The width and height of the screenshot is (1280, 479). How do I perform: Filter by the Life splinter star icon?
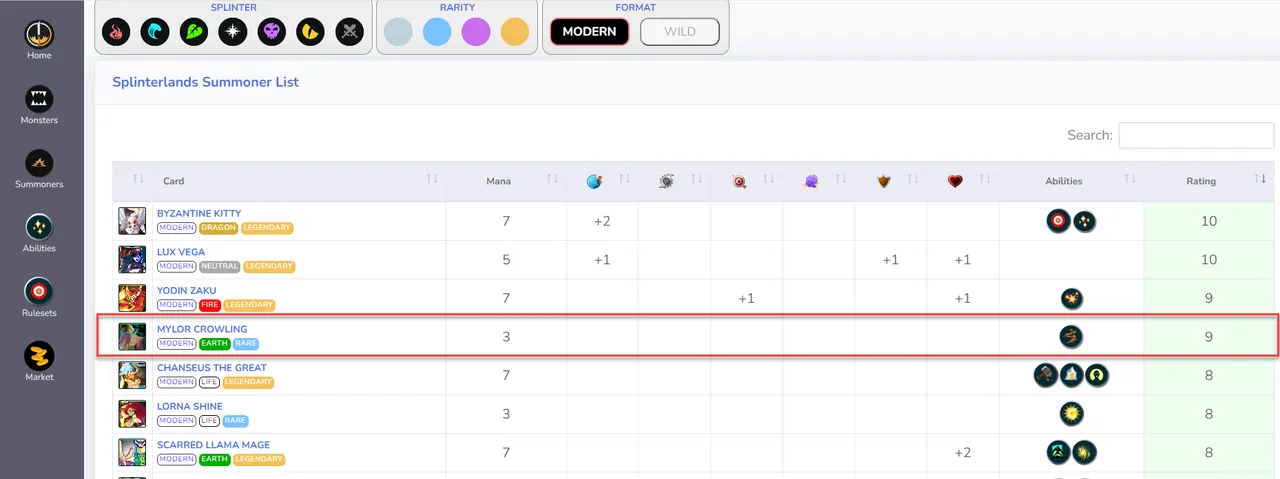233,33
